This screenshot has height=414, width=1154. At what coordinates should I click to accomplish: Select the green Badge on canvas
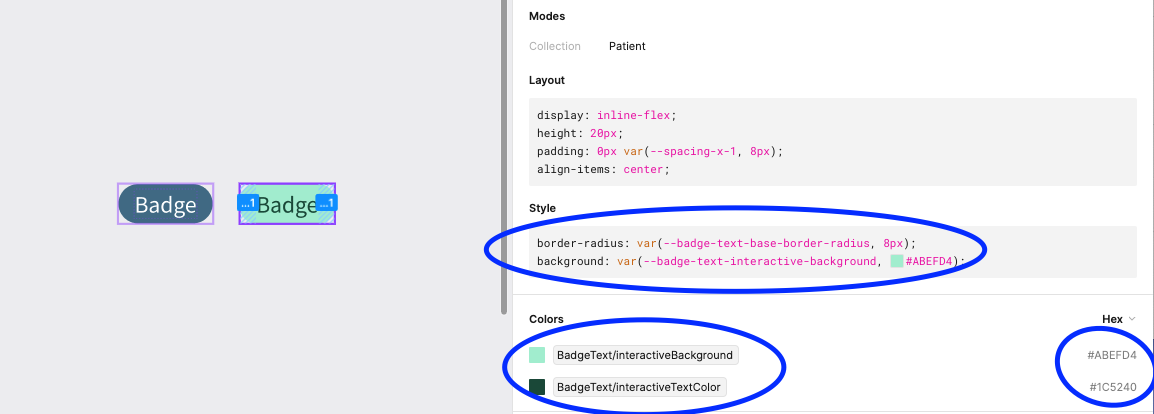(x=287, y=204)
